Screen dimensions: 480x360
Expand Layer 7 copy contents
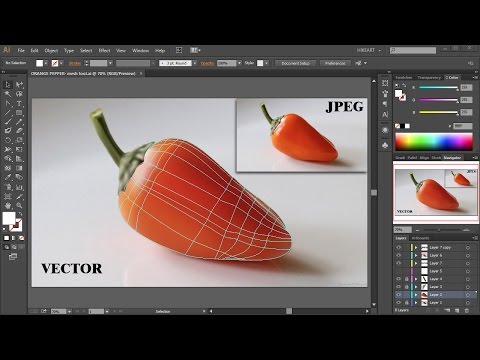click(416, 247)
